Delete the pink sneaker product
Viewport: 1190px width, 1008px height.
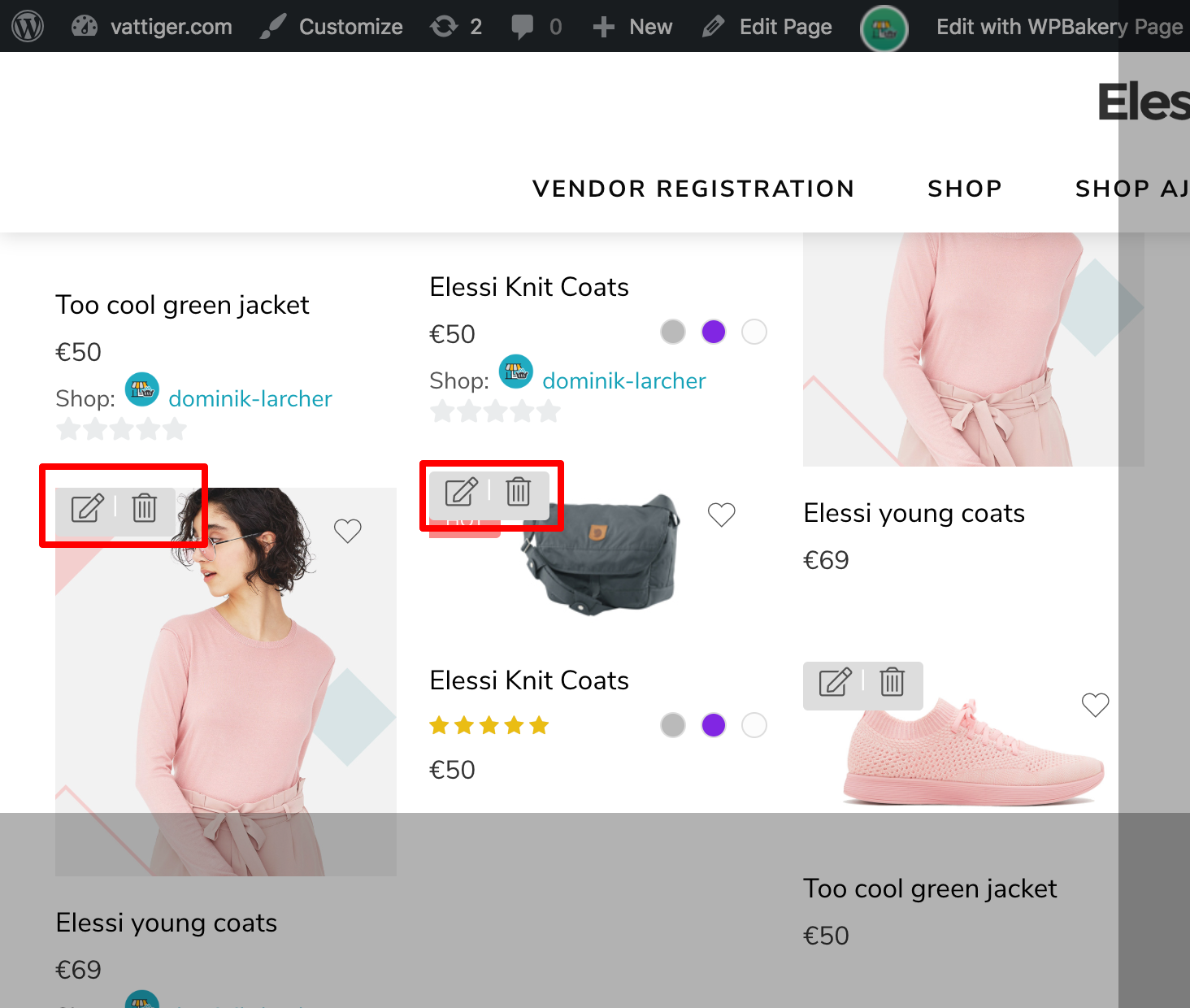coord(892,682)
